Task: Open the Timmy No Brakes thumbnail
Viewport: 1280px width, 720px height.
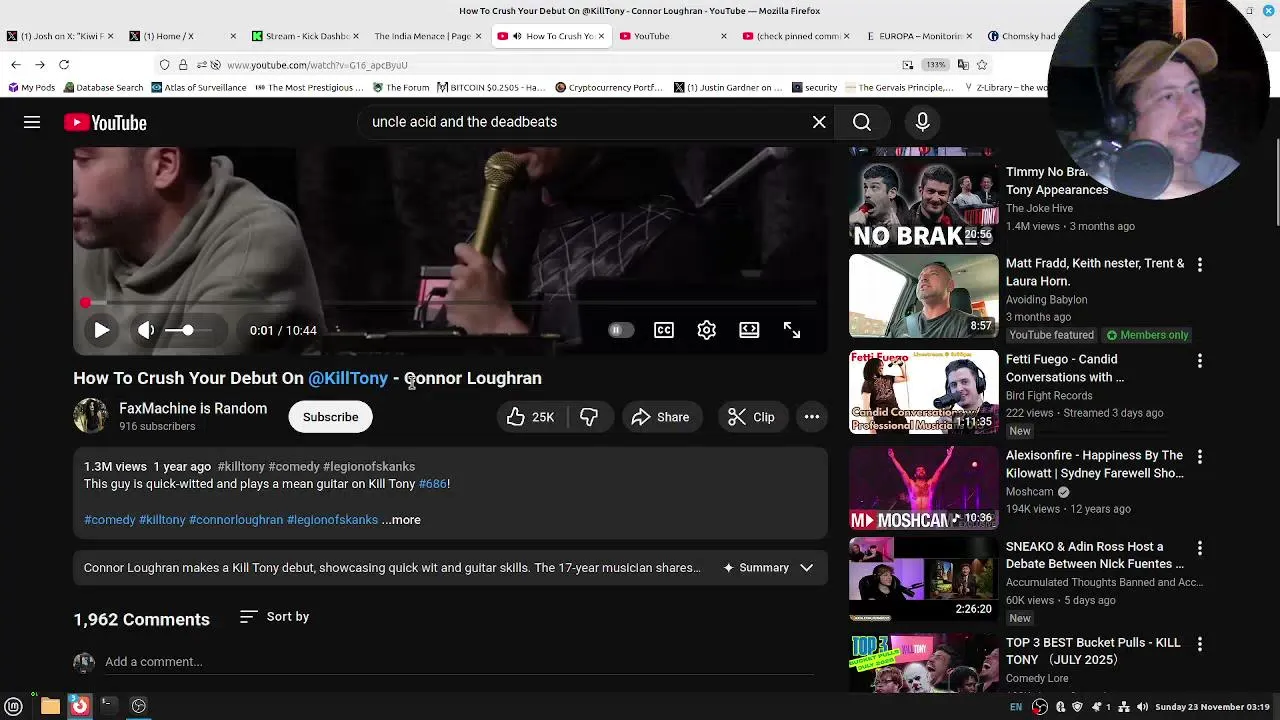Action: (923, 205)
